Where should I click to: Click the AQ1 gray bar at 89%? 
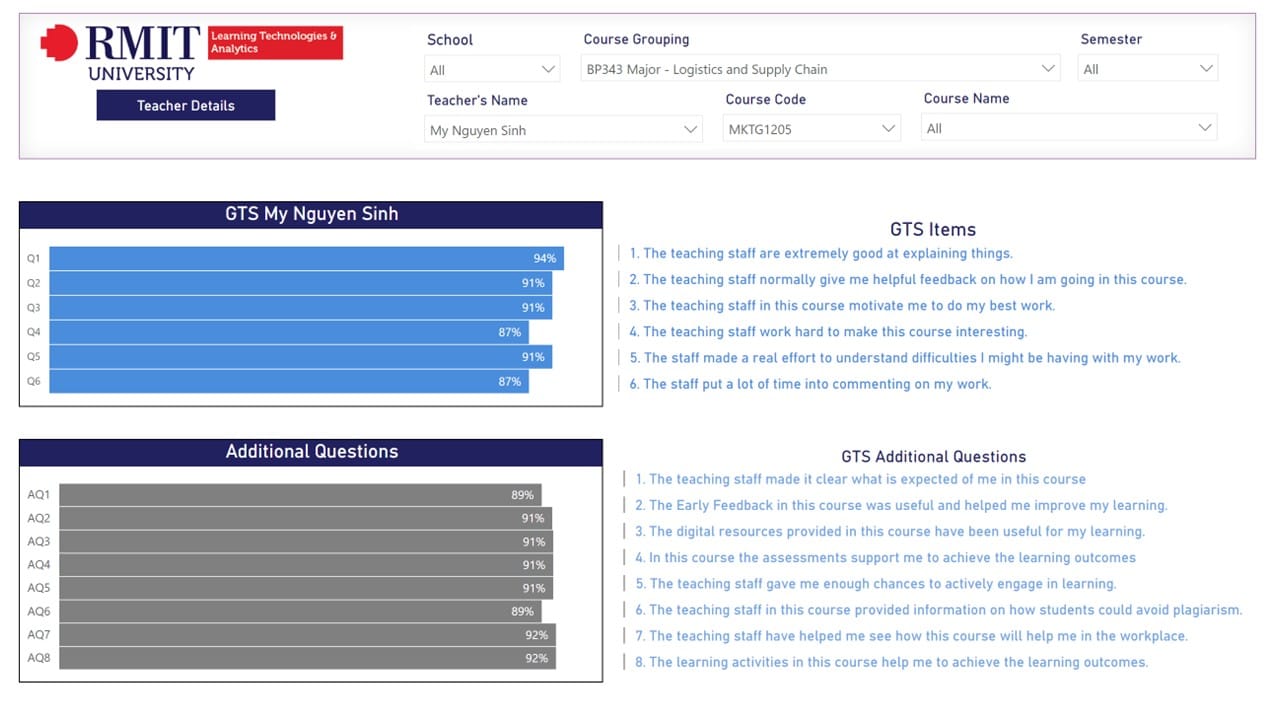point(300,495)
